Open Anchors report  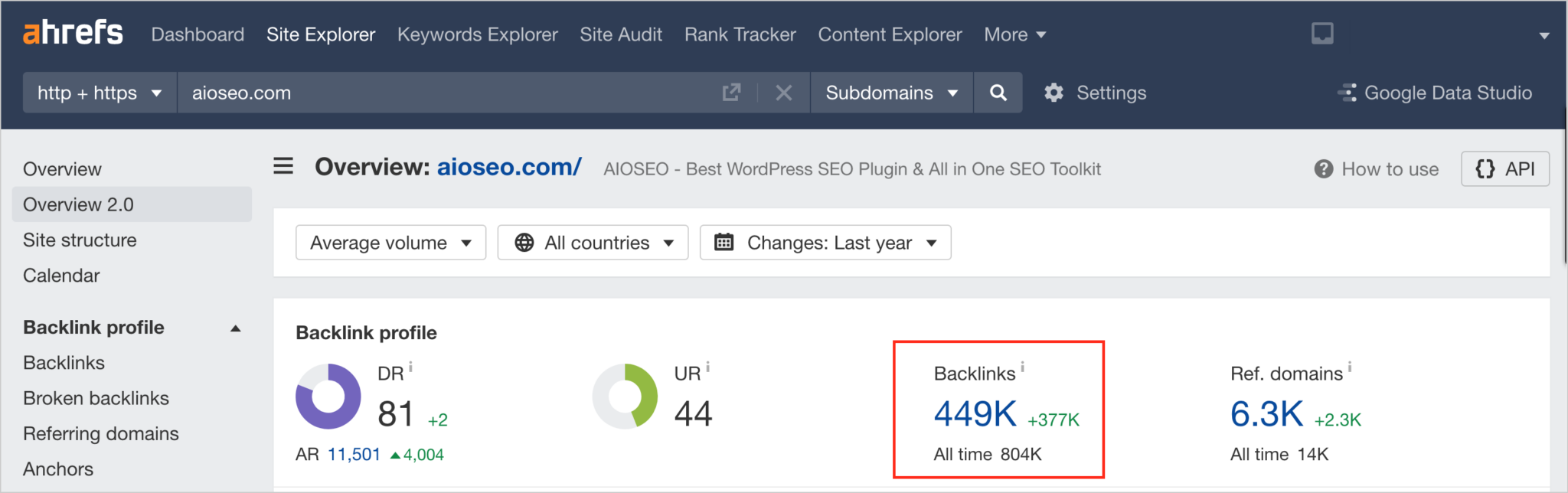click(x=58, y=469)
